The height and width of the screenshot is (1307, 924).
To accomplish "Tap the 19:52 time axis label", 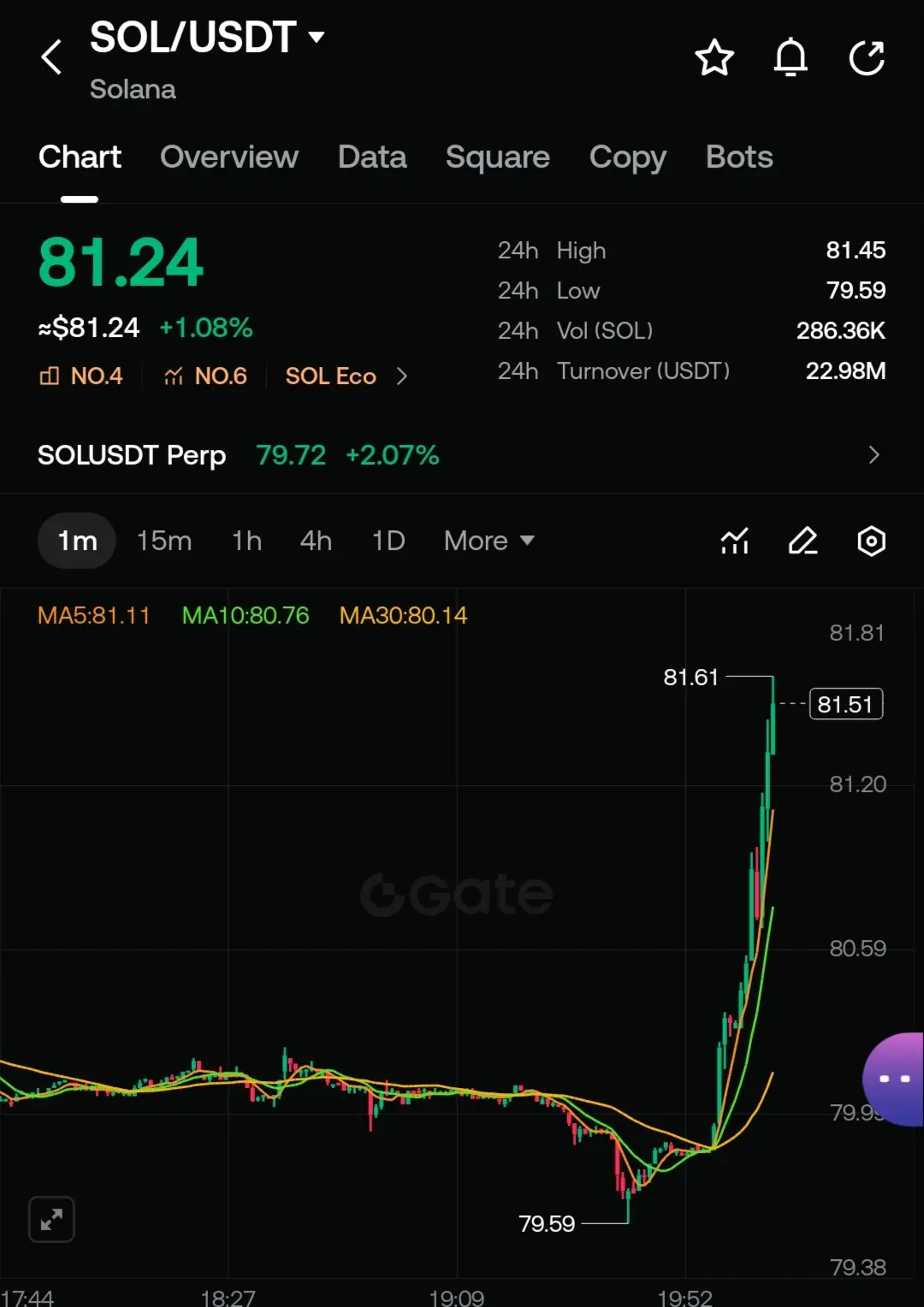I will click(x=684, y=1298).
